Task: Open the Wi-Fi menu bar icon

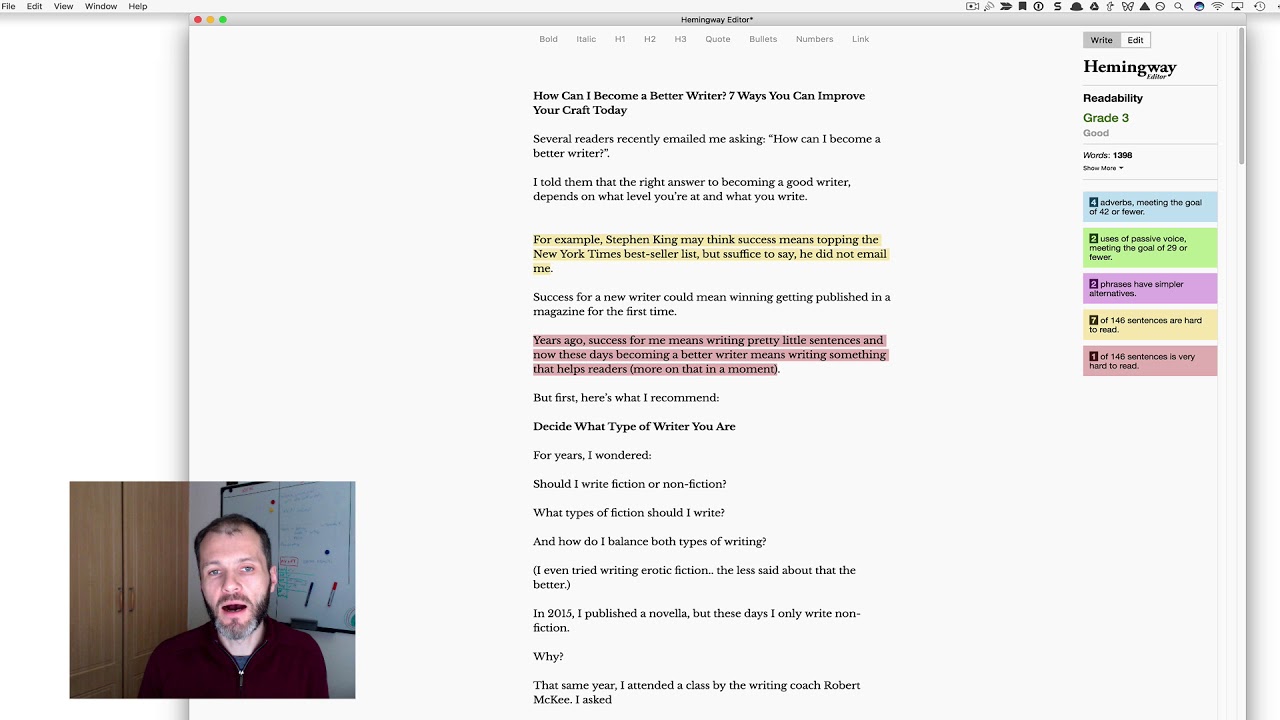Action: tap(1217, 6)
